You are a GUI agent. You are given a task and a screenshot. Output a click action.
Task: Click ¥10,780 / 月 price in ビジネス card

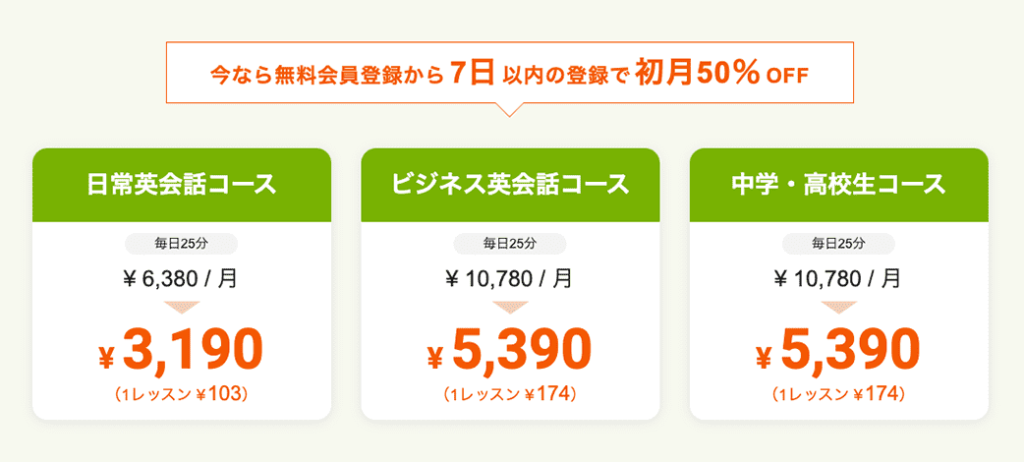coord(509,280)
